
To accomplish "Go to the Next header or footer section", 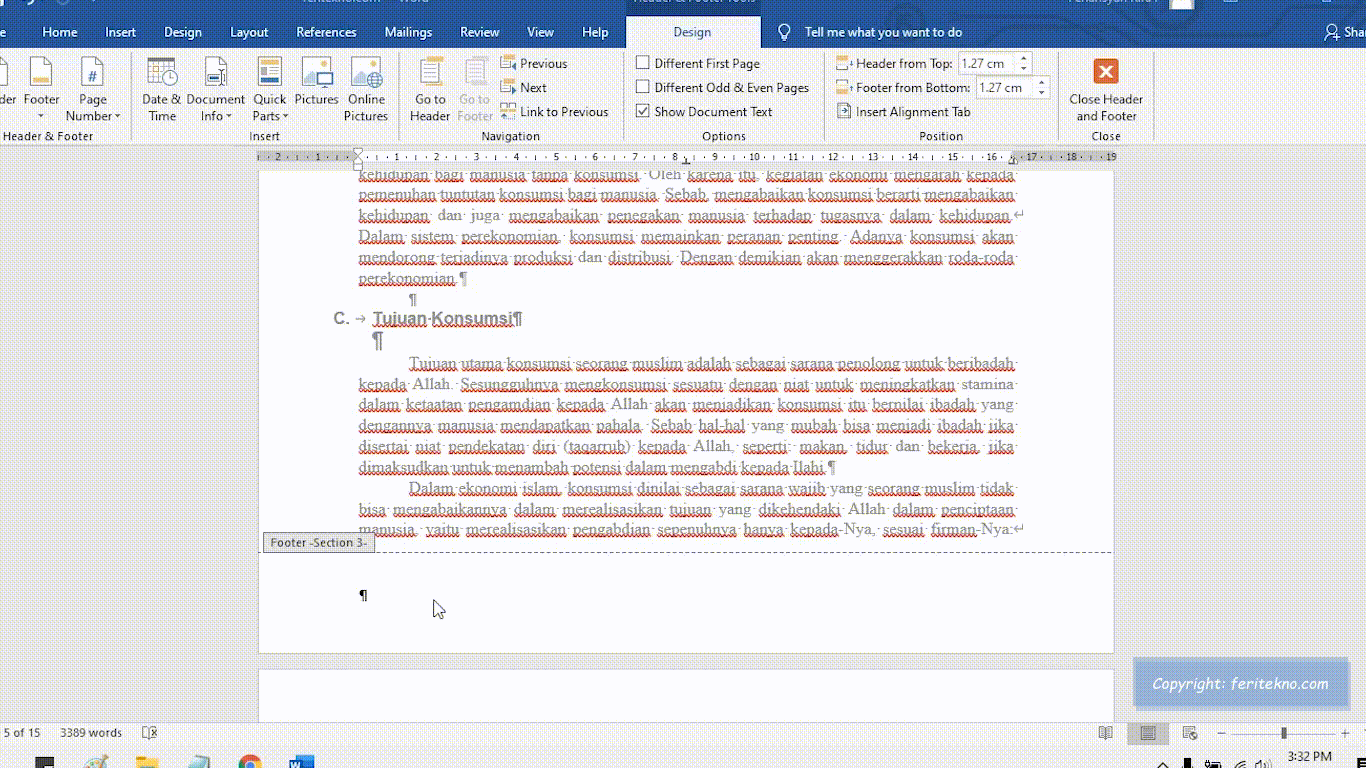I will (524, 87).
